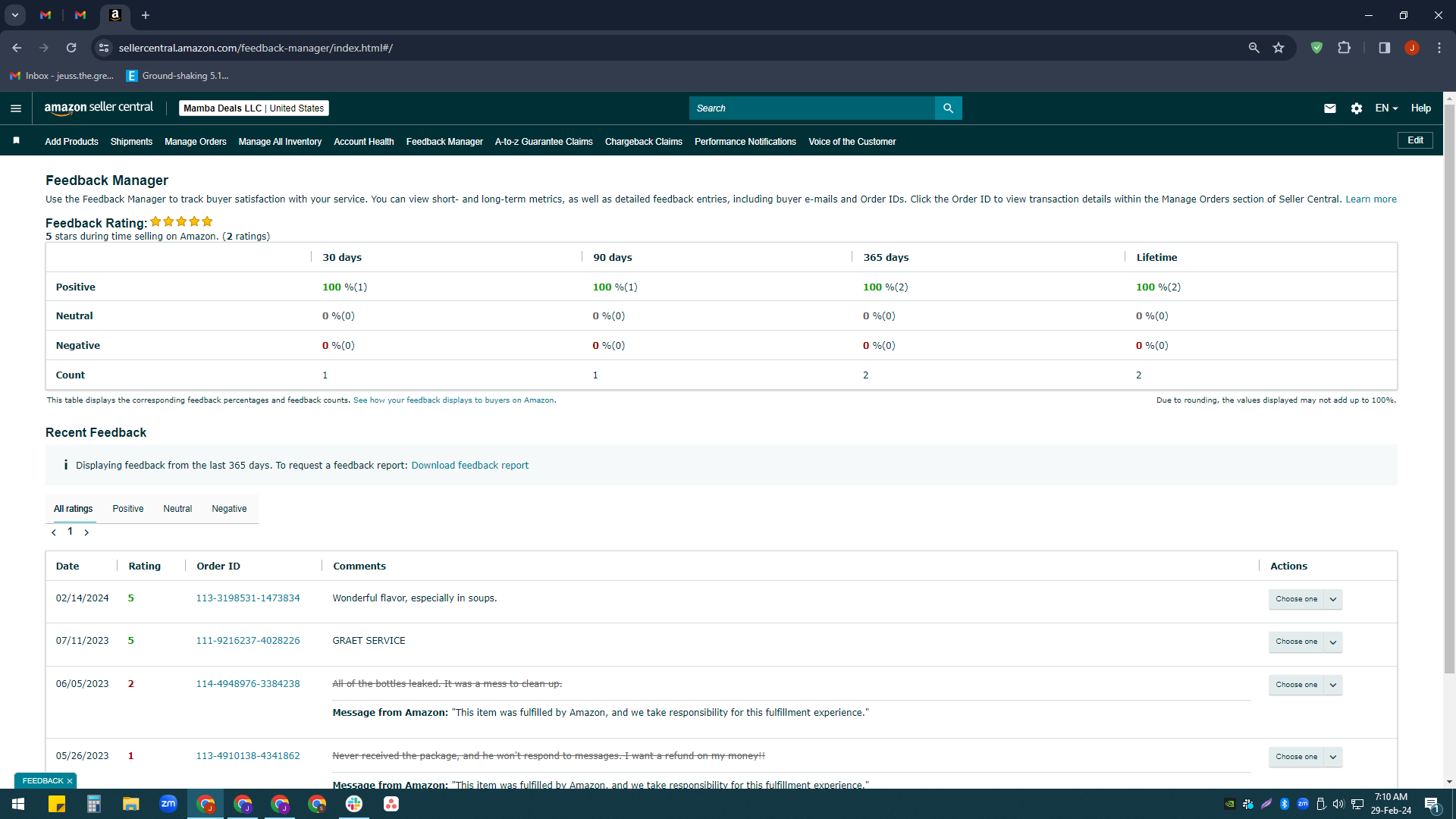Screen dimensions: 1456x819
Task: Open Chargeback Claims menu item
Action: [x=644, y=142]
